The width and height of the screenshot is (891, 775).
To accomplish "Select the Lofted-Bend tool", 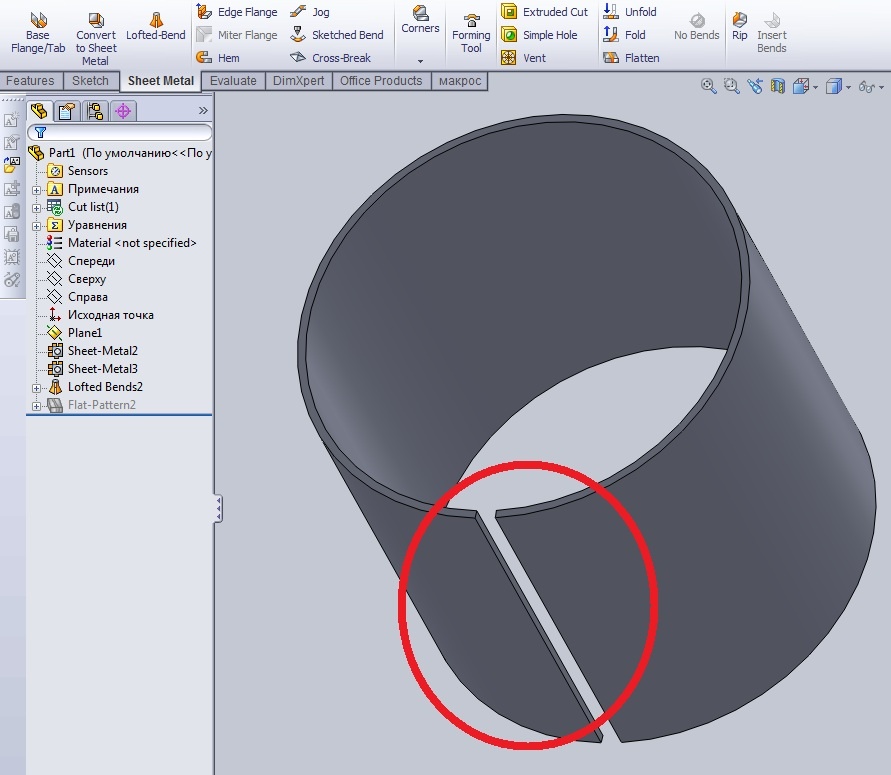I will click(156, 27).
